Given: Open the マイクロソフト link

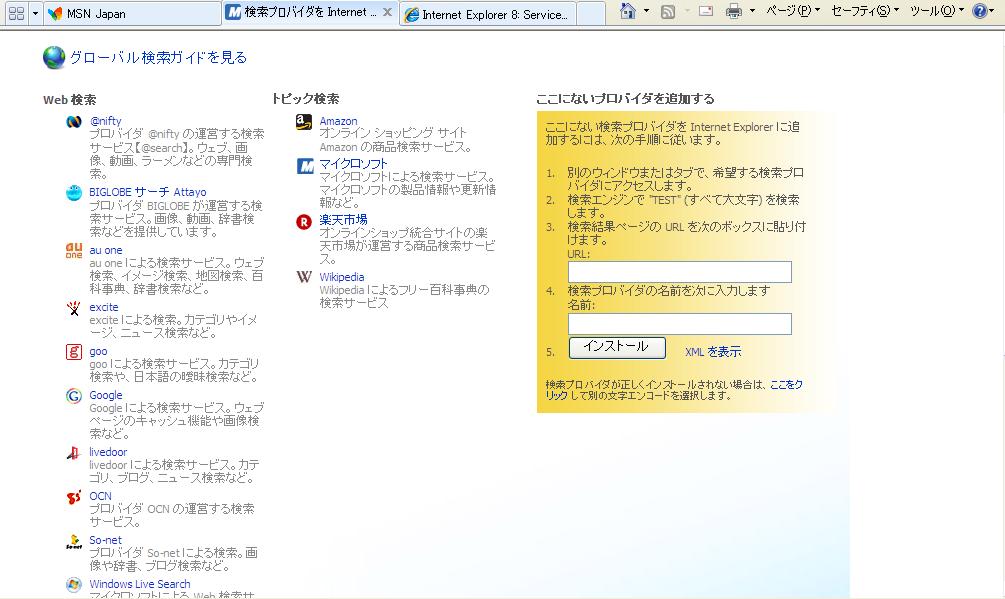Looking at the screenshot, I should [353, 163].
